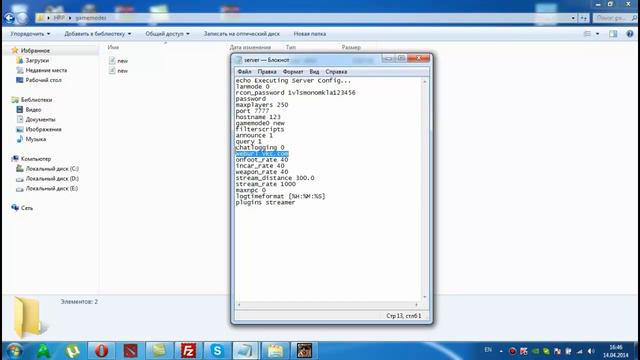Sort by the Дата изменения column header
Screen dimensions: 640x360
point(250,48)
